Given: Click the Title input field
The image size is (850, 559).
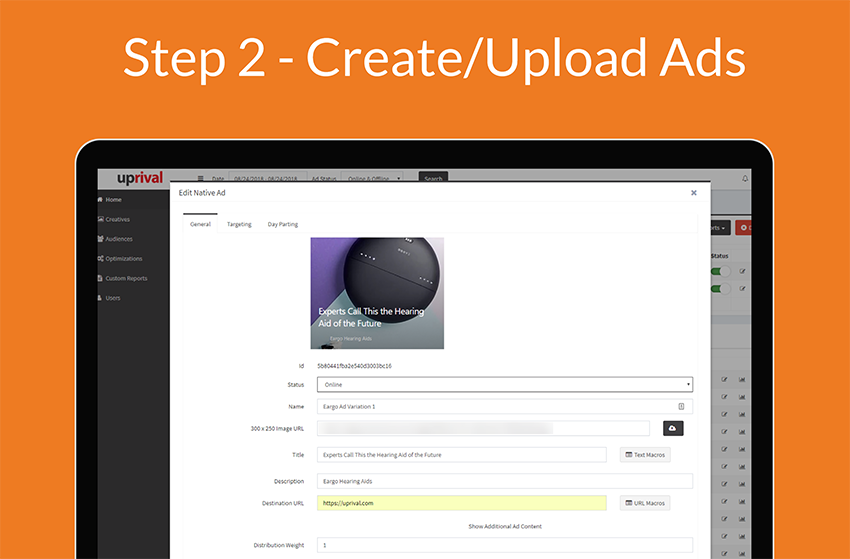Looking at the screenshot, I should (x=461, y=454).
